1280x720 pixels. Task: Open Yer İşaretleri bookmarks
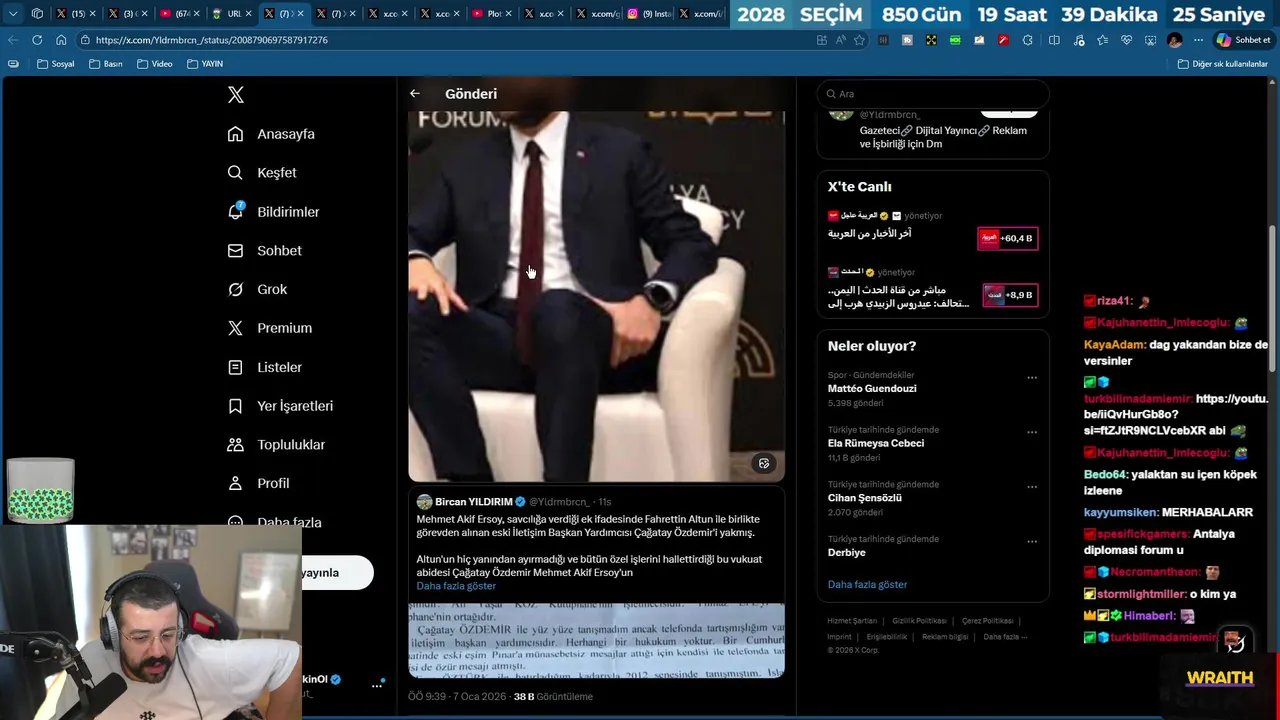click(x=280, y=406)
